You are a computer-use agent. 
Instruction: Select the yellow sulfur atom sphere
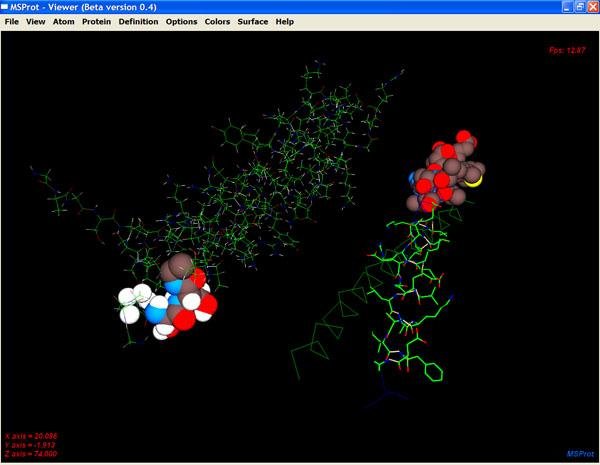click(x=476, y=183)
